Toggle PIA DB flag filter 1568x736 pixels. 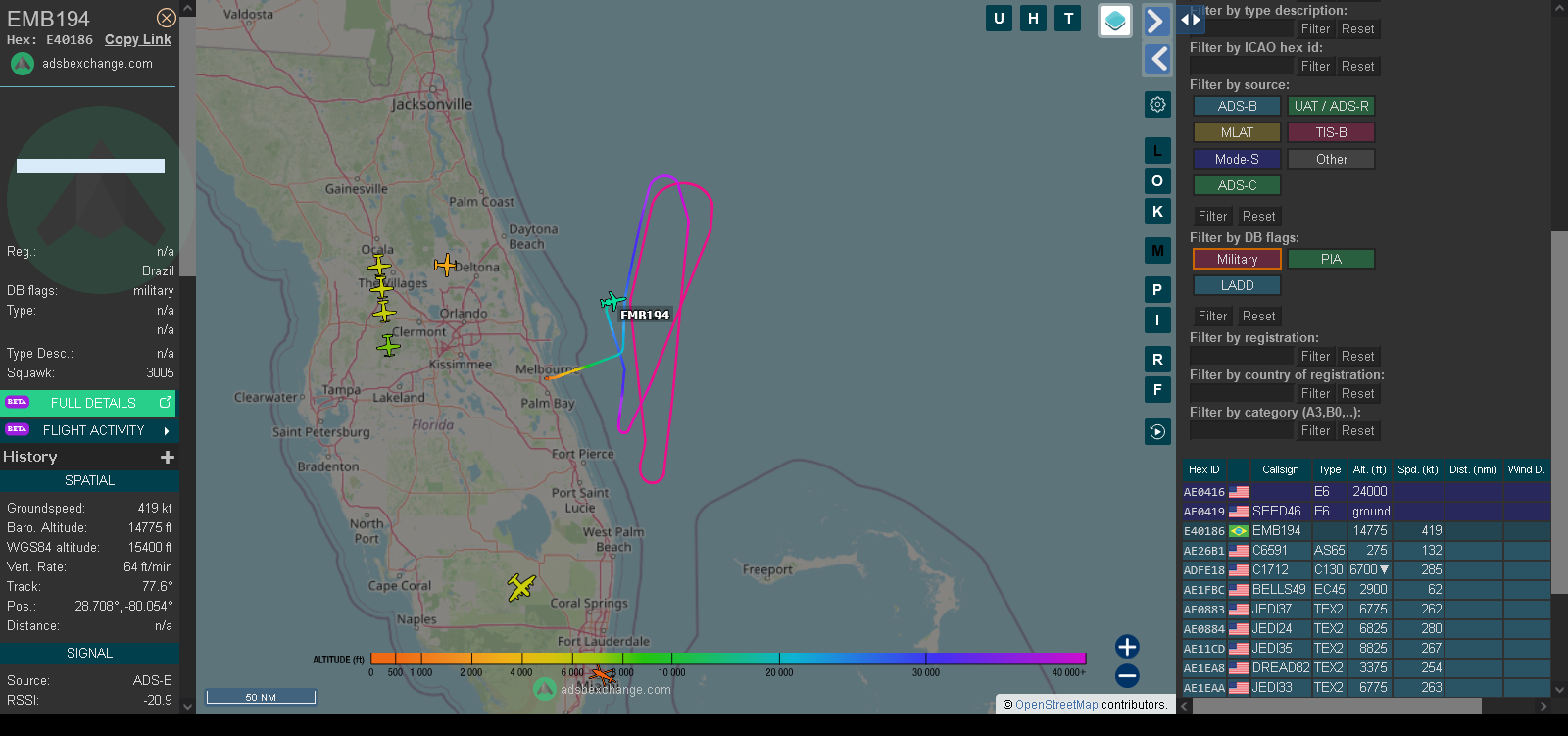point(1331,259)
